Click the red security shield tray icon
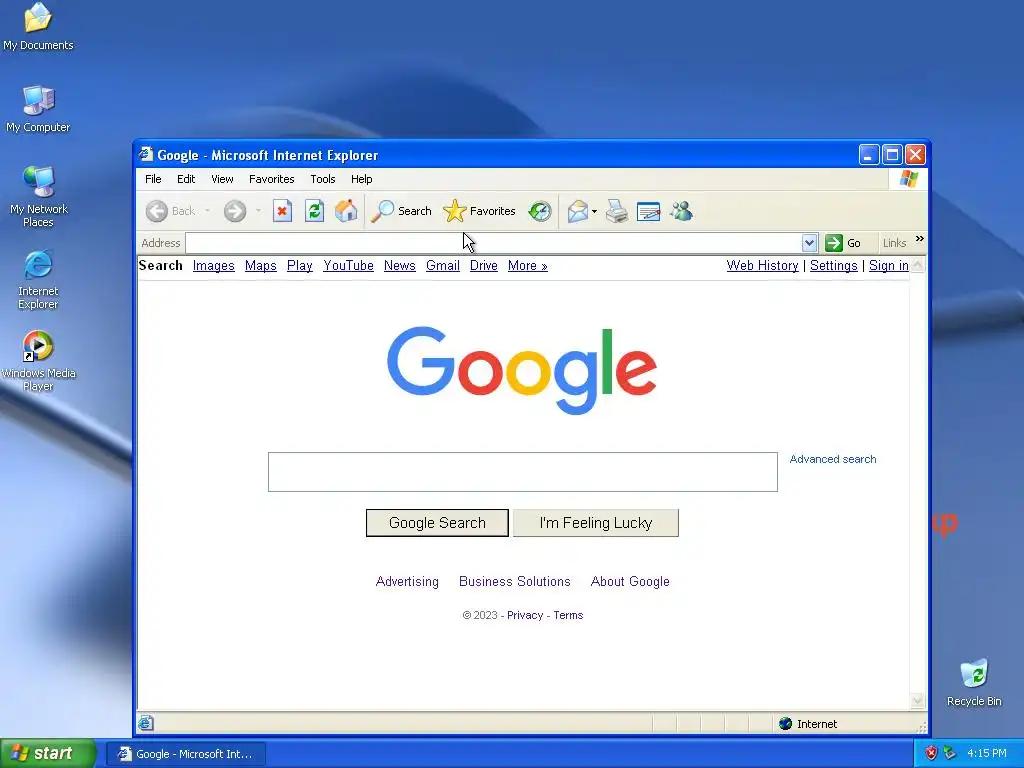Screen dimensions: 1024x768 click(931, 753)
